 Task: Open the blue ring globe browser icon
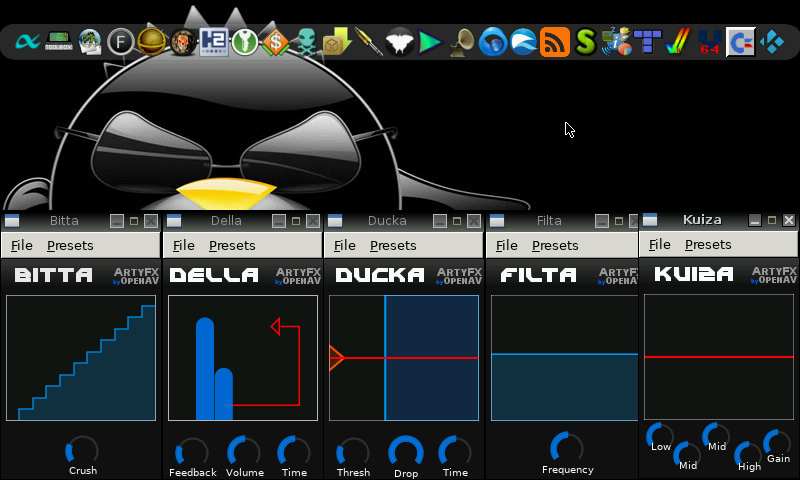(x=492, y=42)
